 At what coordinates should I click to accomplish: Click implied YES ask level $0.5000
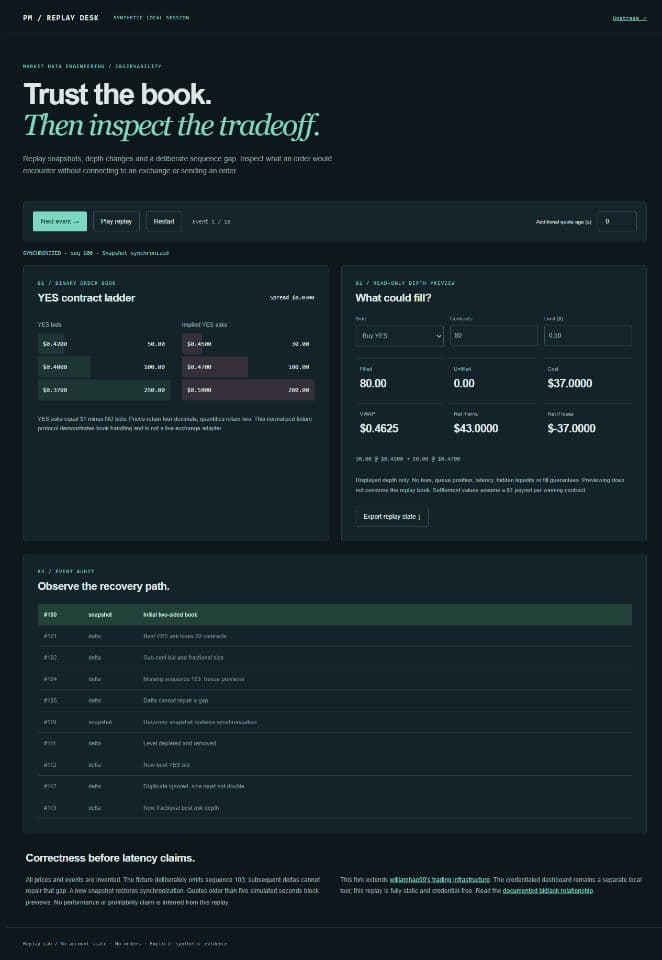[248, 389]
